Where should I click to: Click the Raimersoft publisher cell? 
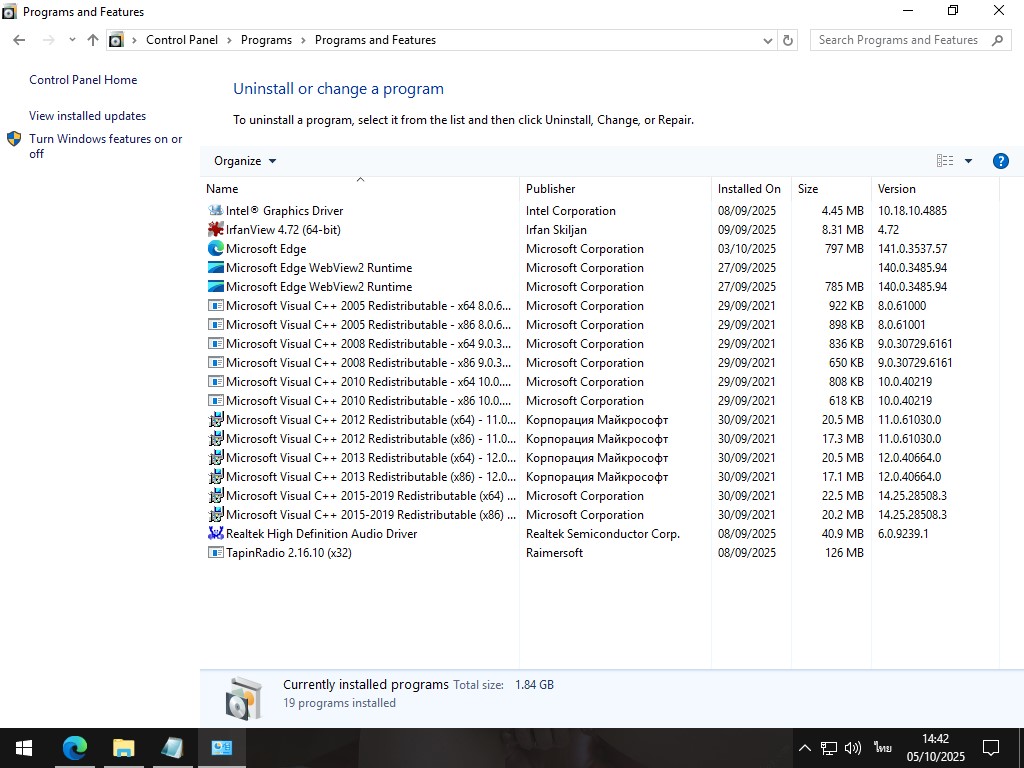[554, 552]
